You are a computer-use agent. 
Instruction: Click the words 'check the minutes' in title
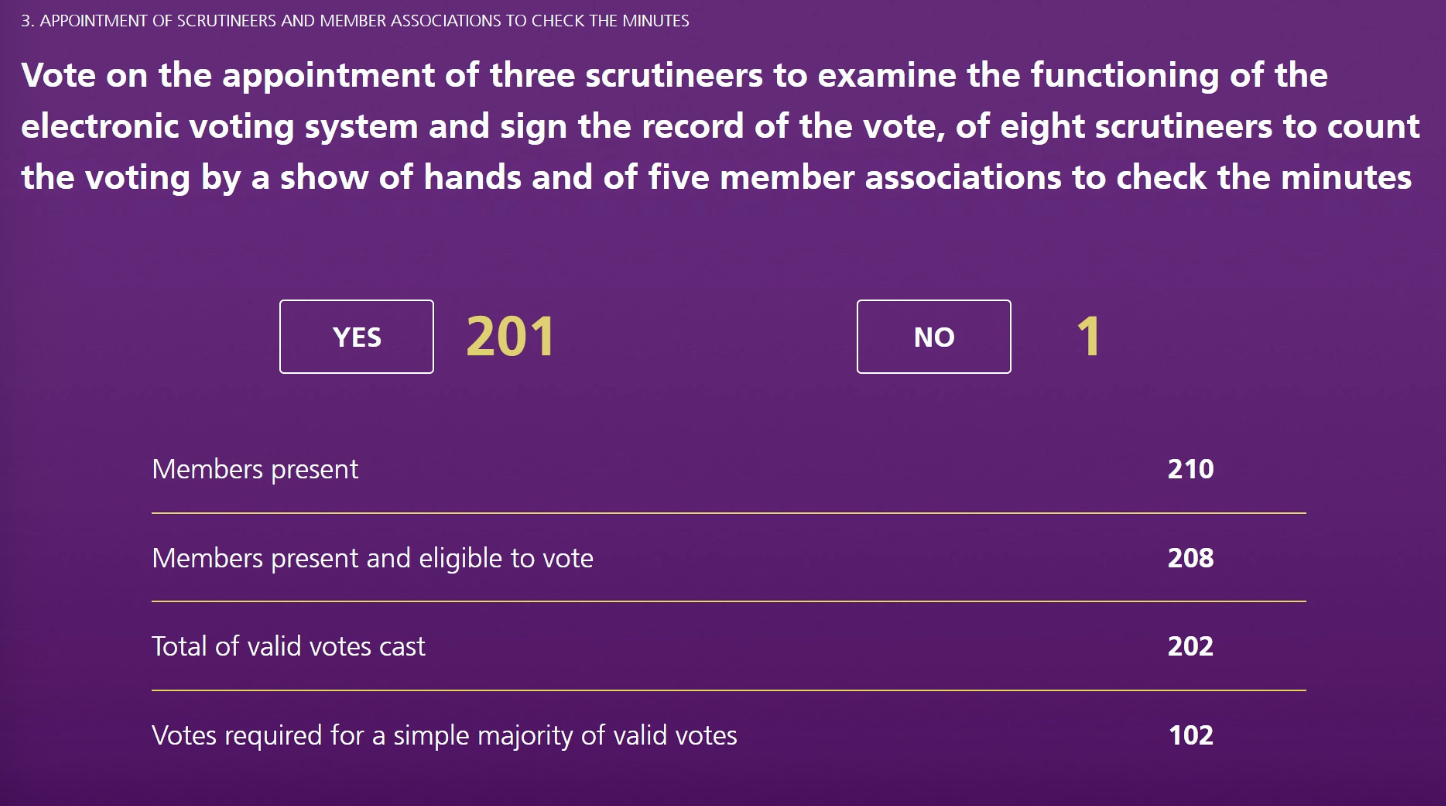[x=1264, y=177]
